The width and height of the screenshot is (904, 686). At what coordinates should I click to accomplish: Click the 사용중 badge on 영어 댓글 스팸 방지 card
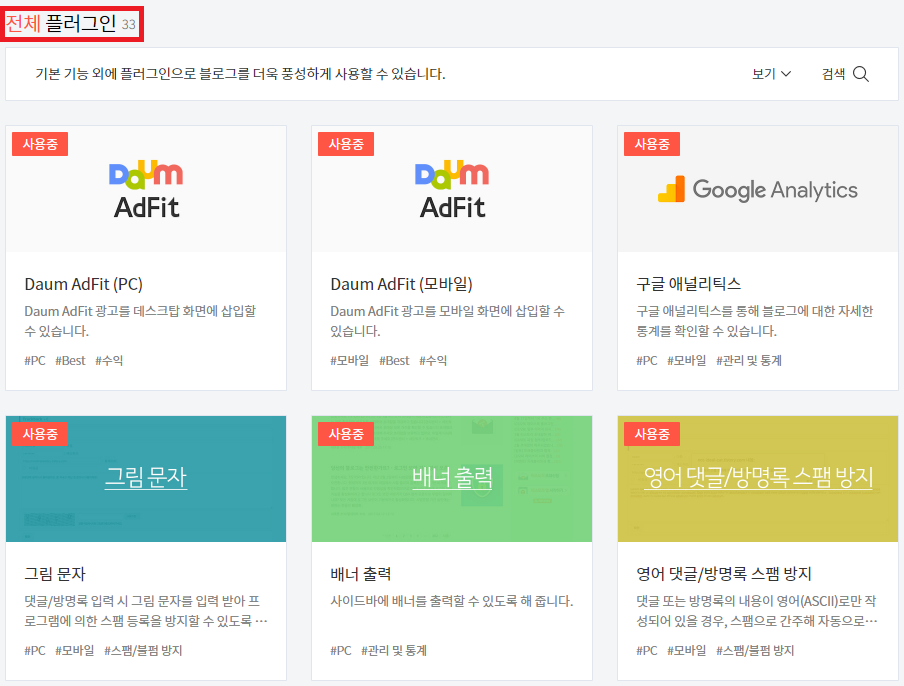click(652, 434)
